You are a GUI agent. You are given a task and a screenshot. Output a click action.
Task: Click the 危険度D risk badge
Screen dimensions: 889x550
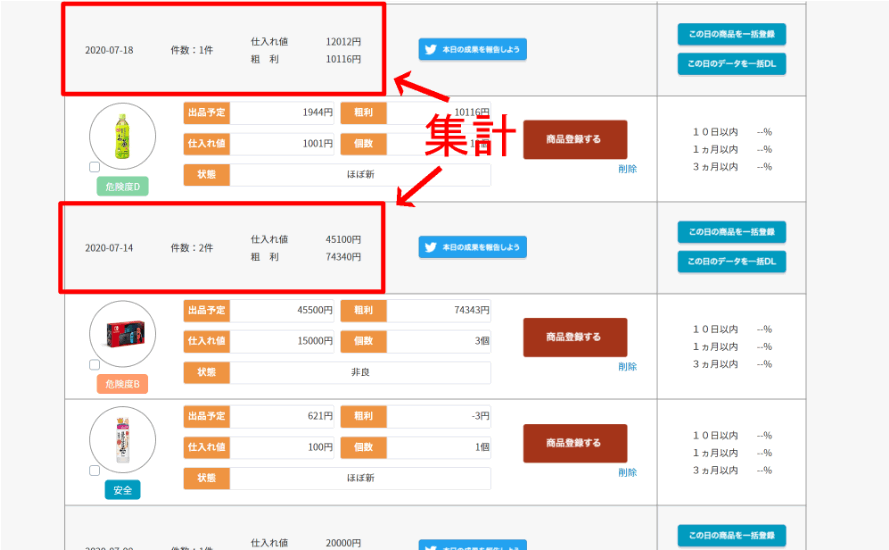pos(122,187)
